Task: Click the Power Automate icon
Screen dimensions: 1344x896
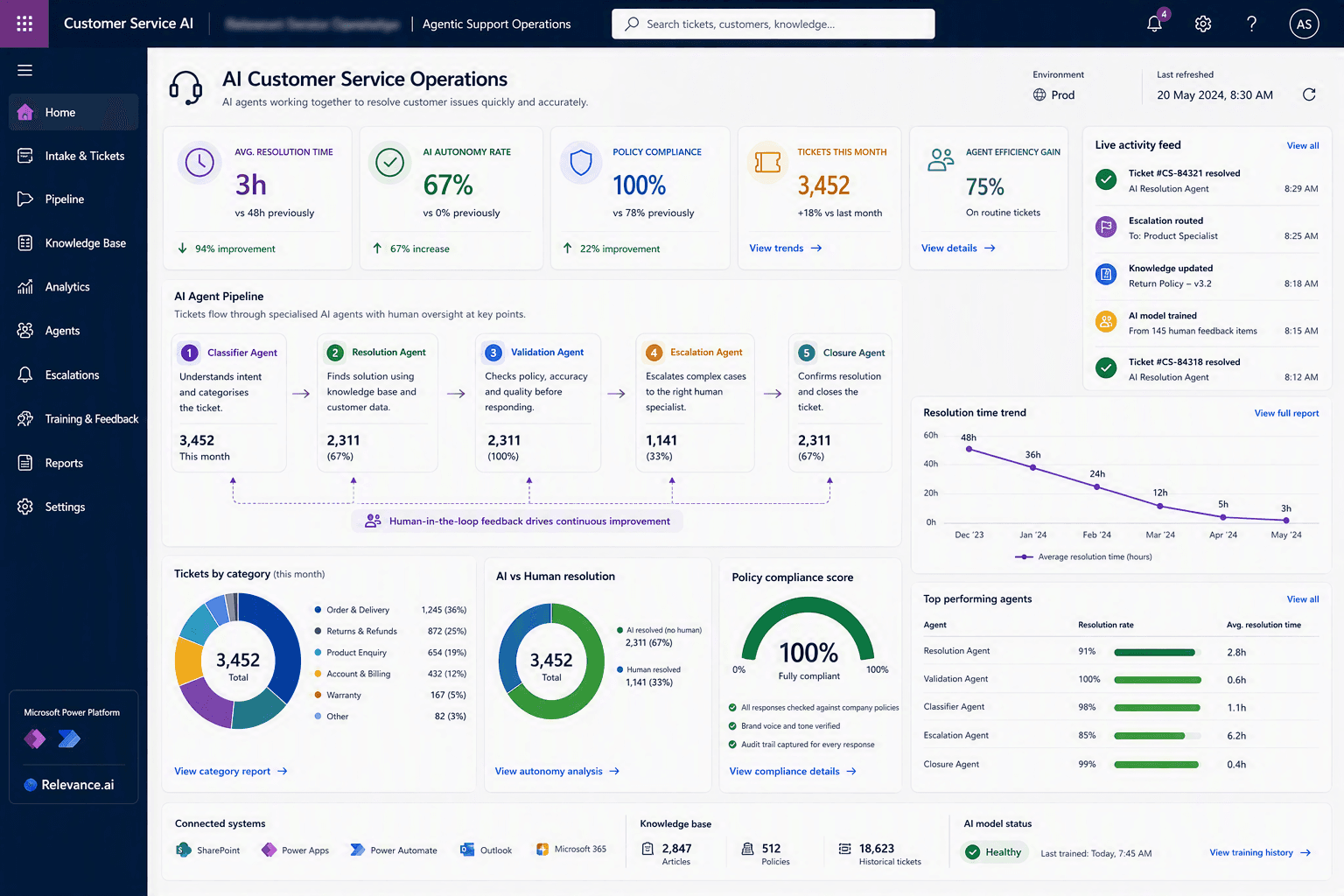Action: pyautogui.click(x=357, y=850)
